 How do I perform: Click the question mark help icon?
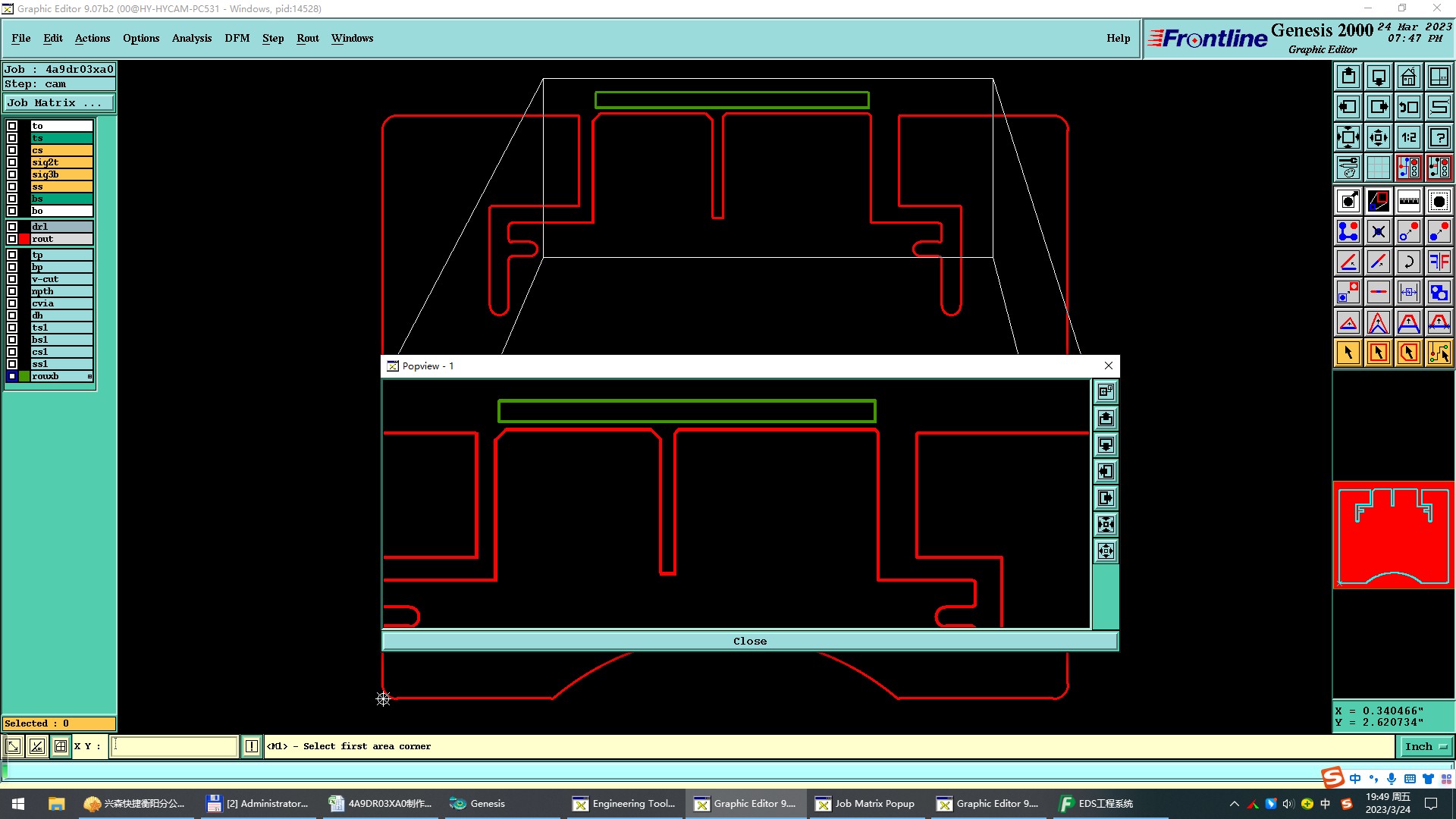(x=1439, y=137)
